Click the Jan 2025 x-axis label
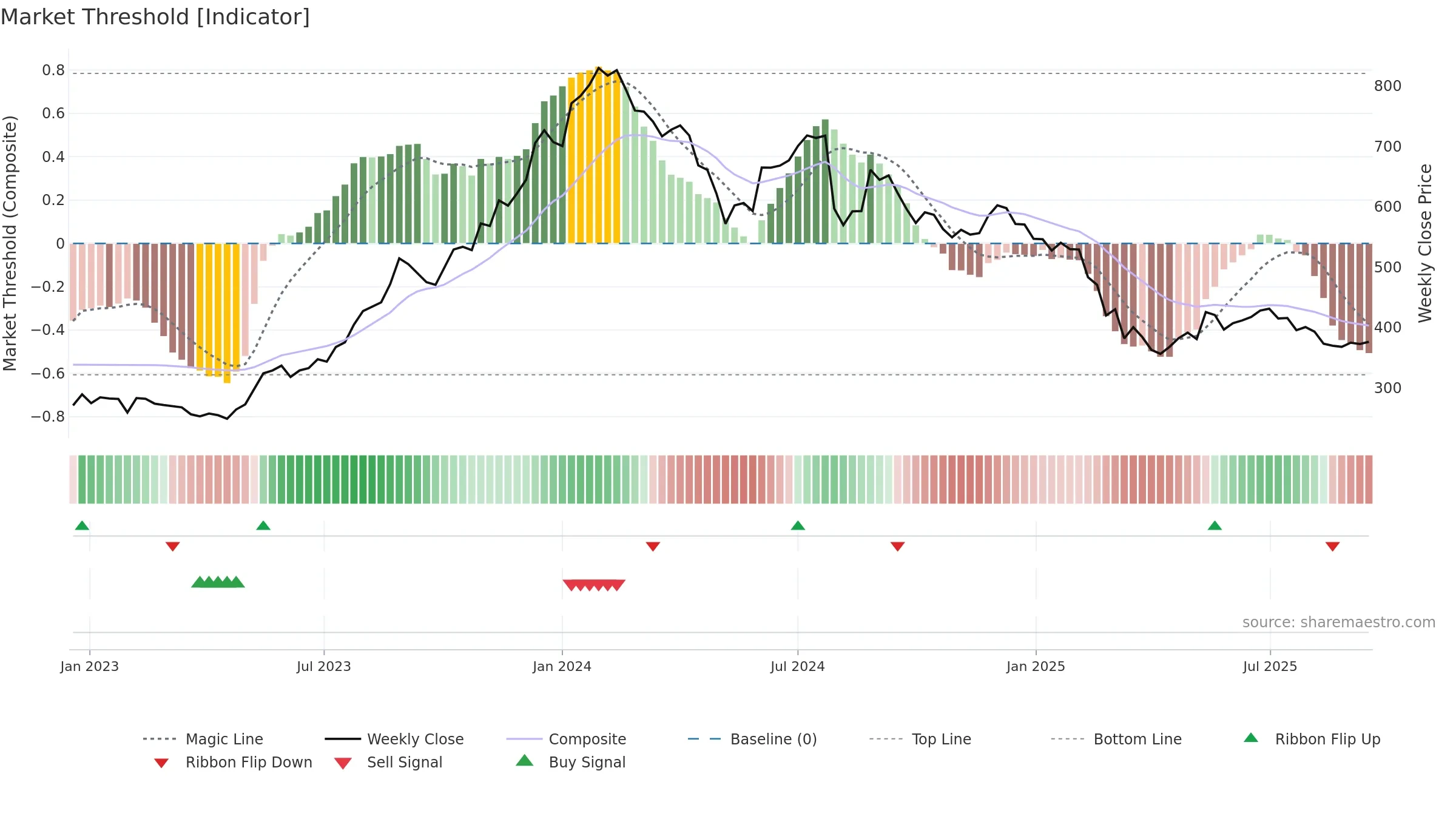Image resolution: width=1456 pixels, height=819 pixels. point(1036,666)
